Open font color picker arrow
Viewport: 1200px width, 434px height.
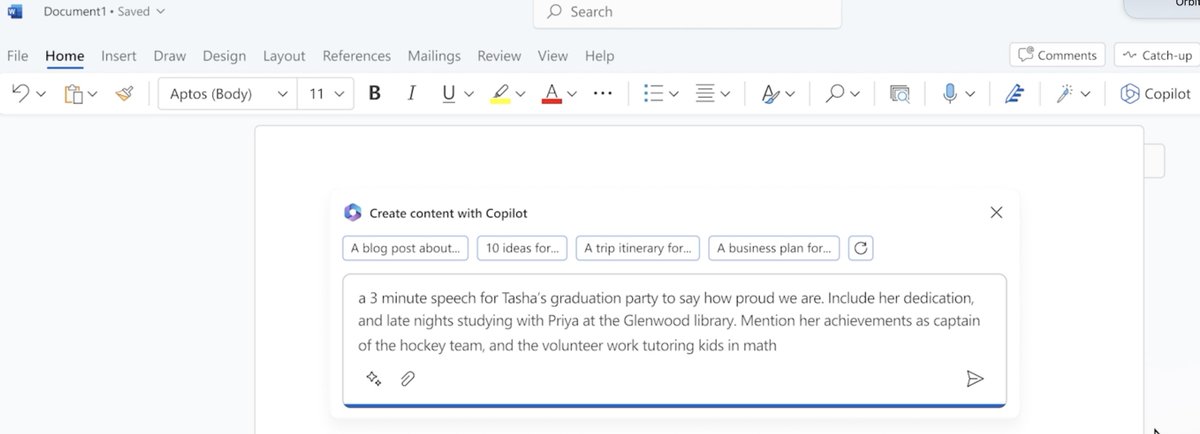572,94
